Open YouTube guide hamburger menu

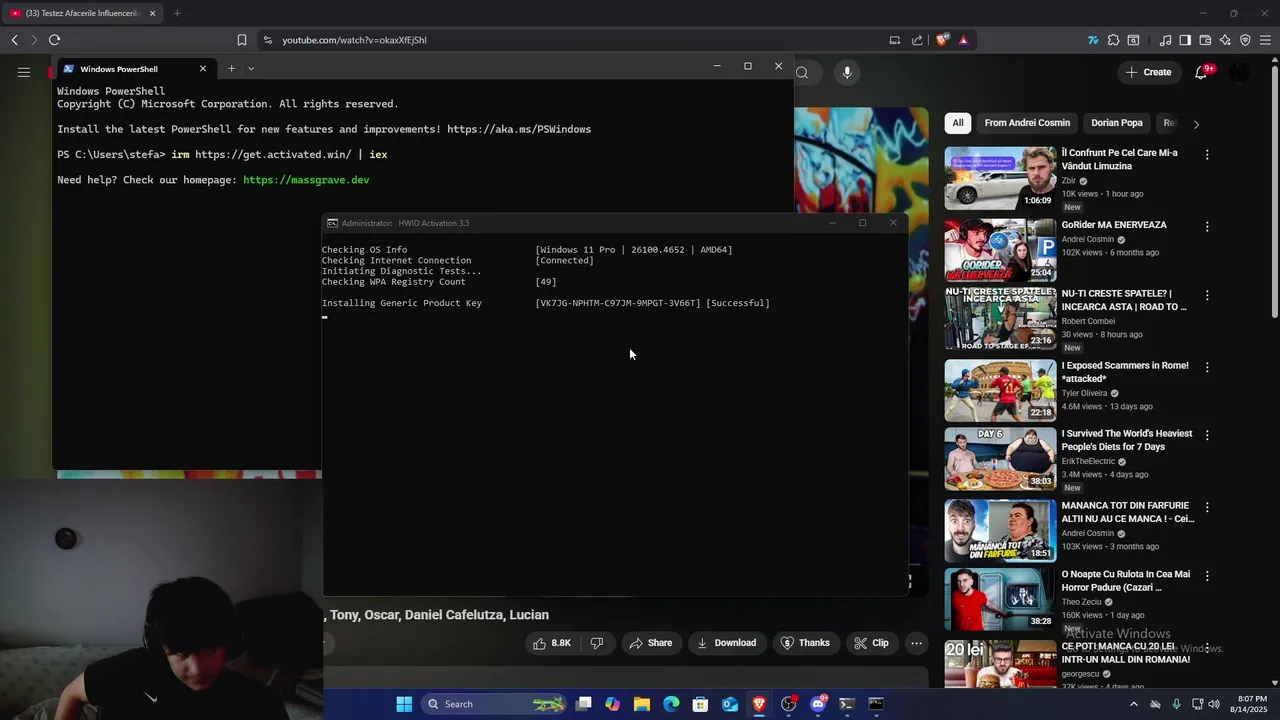[x=24, y=72]
